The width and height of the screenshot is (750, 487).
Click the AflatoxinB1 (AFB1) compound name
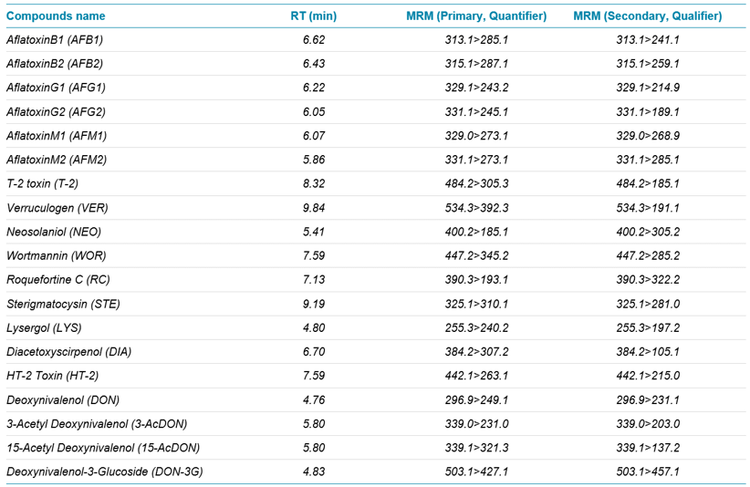coord(55,40)
